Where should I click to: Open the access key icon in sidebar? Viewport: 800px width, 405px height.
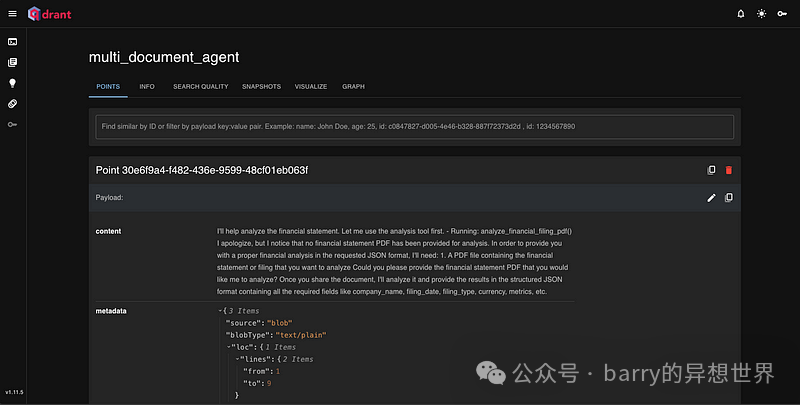tap(13, 124)
